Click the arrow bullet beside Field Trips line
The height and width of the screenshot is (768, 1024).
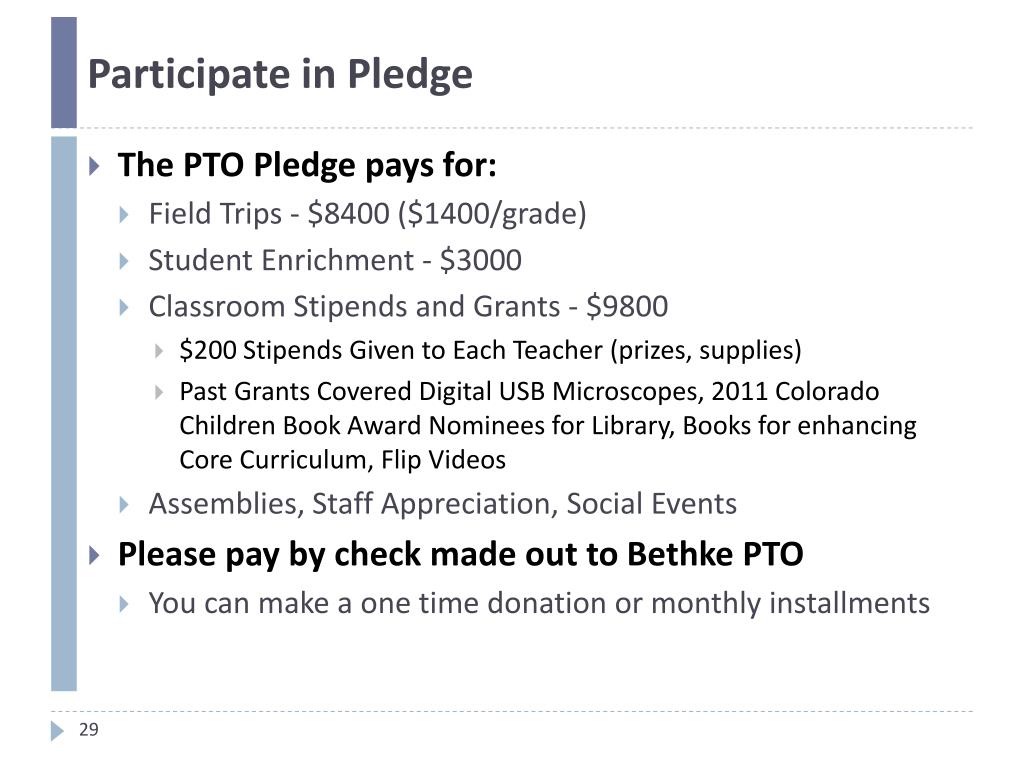pos(124,215)
